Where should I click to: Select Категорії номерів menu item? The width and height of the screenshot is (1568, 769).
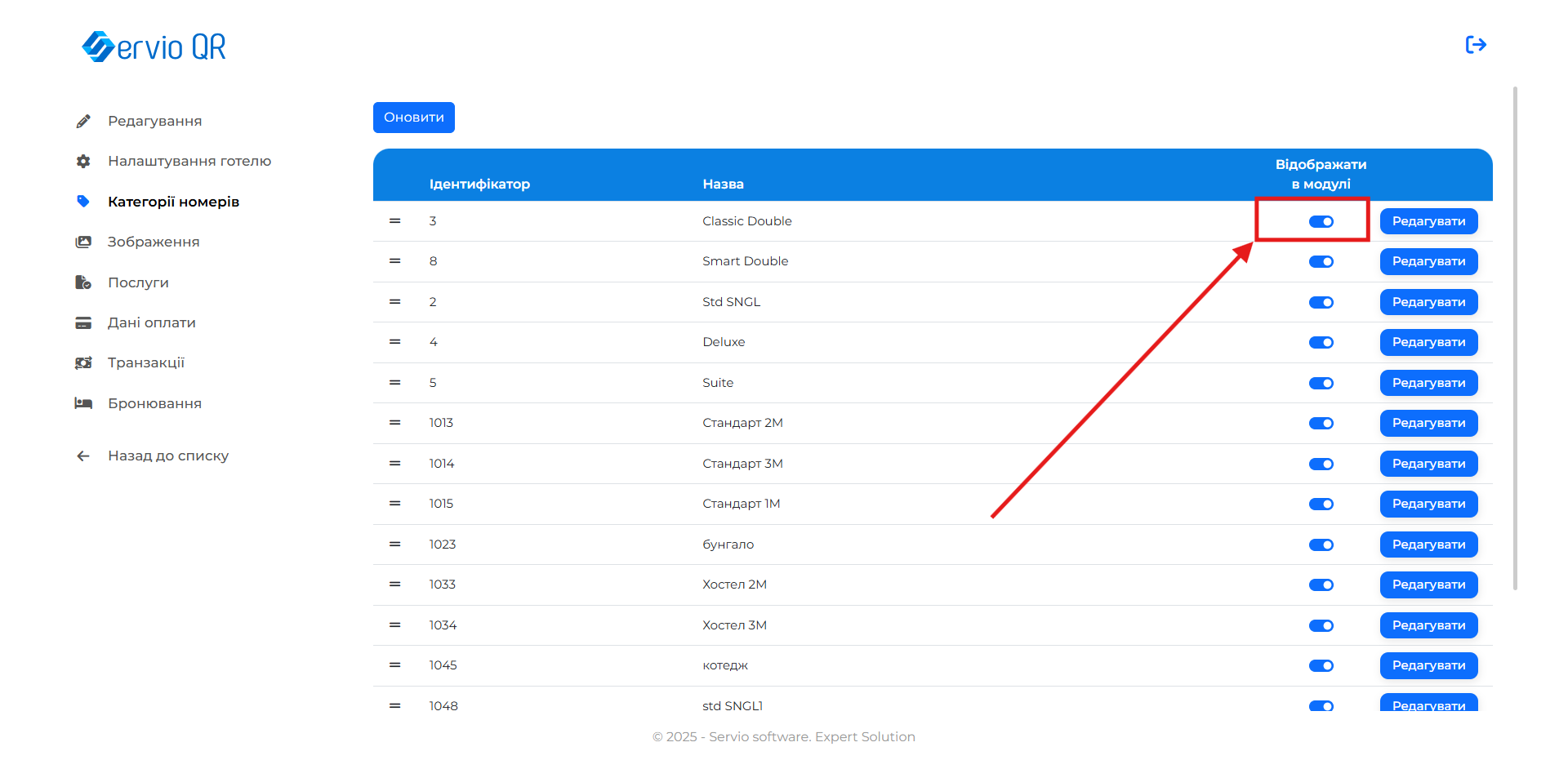[173, 202]
